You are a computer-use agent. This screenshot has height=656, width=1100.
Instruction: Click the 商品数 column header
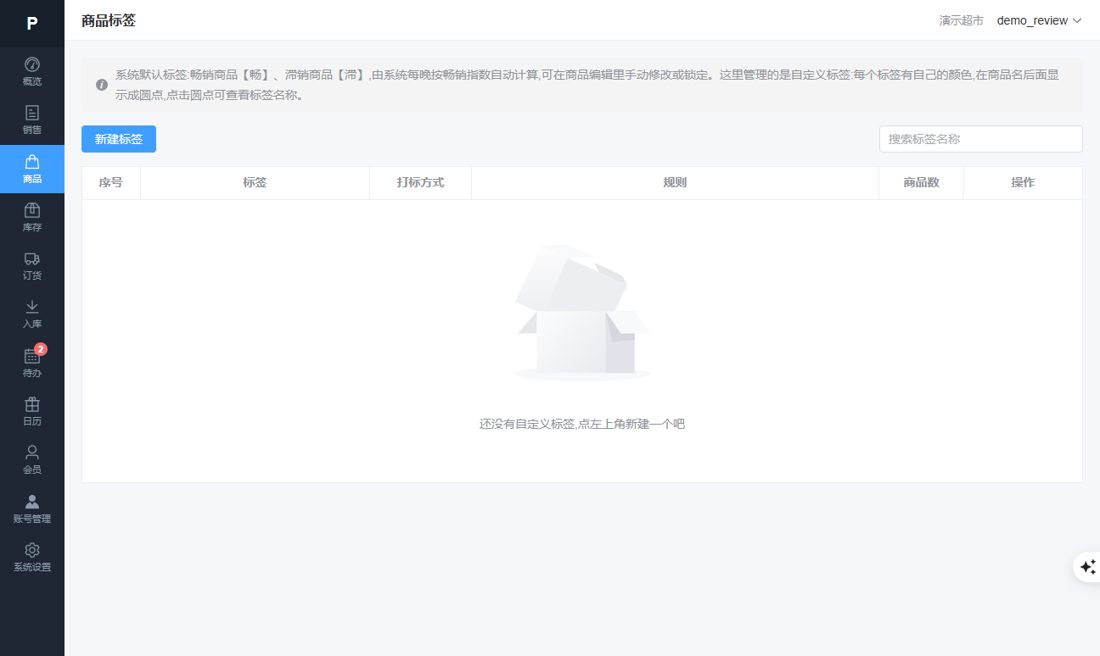tap(921, 182)
